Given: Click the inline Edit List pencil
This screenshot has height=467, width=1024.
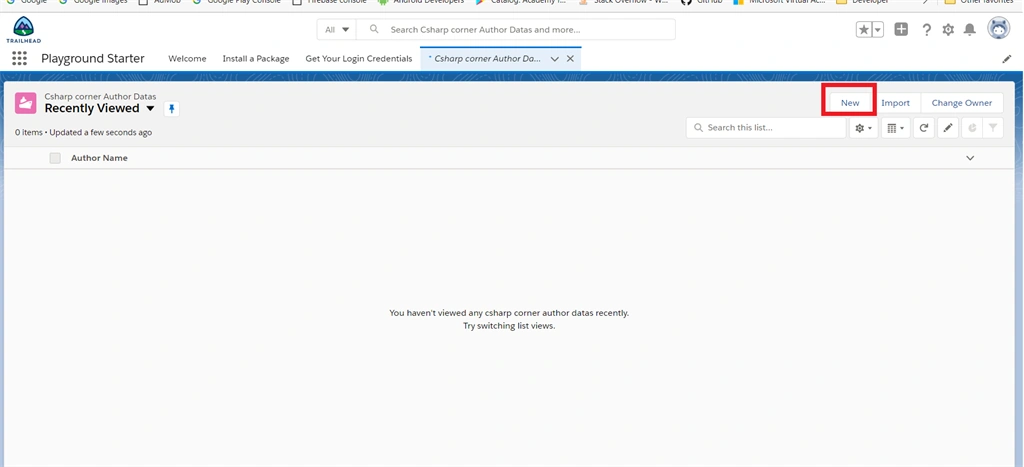Looking at the screenshot, I should [948, 128].
